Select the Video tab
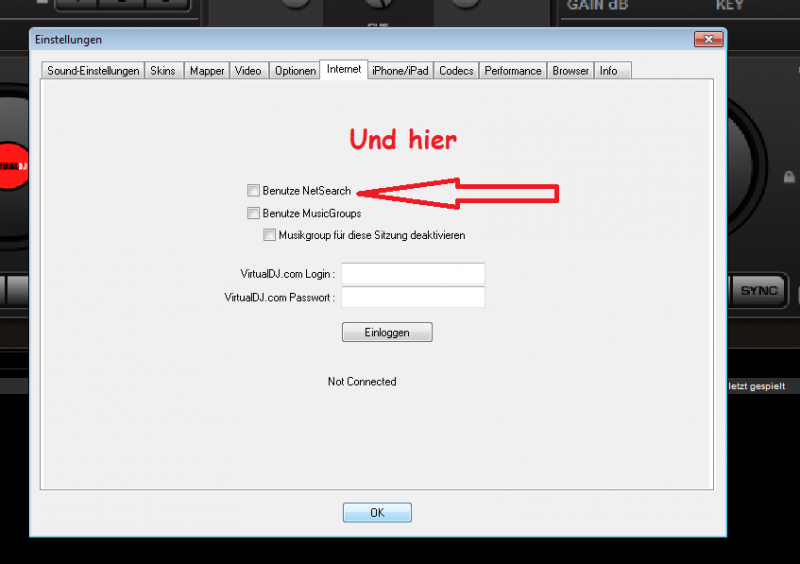 point(248,70)
